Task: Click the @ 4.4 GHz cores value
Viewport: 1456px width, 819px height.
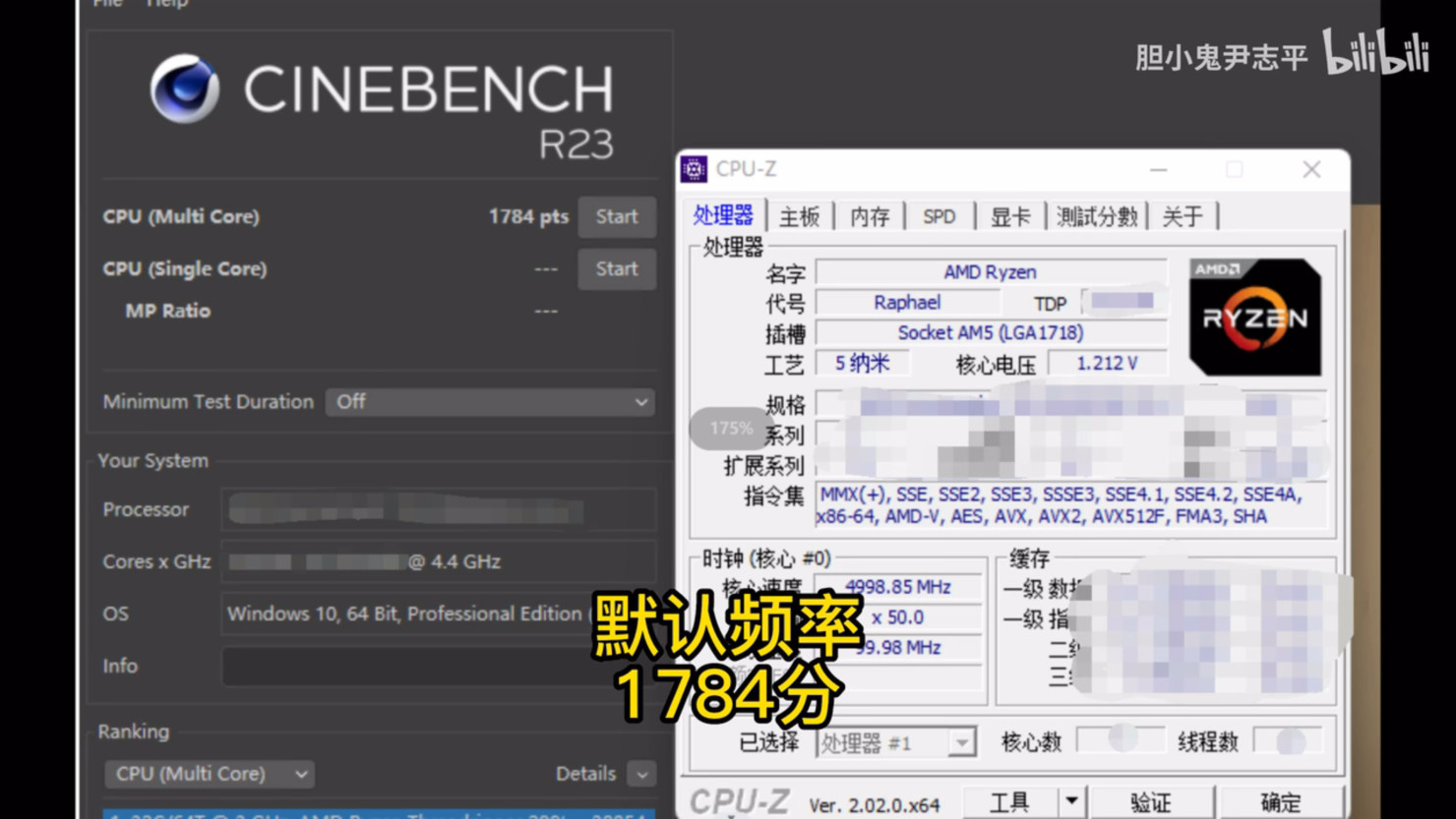Action: pyautogui.click(x=455, y=561)
